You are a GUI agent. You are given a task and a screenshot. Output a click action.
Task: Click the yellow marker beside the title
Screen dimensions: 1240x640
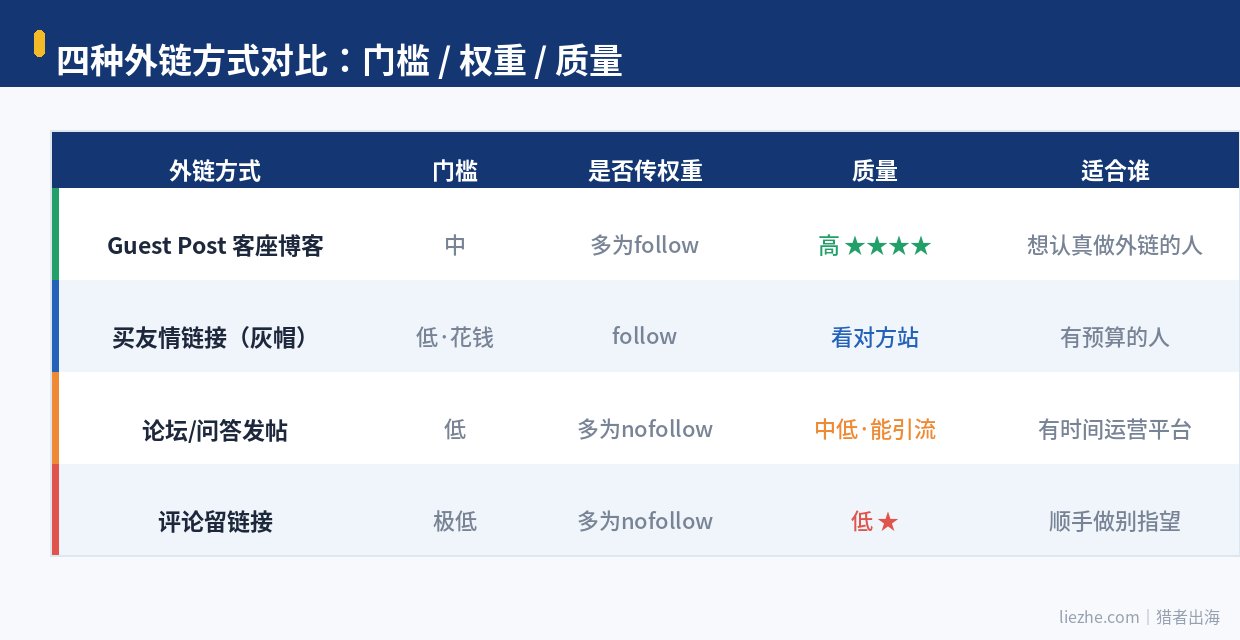[x=39, y=44]
